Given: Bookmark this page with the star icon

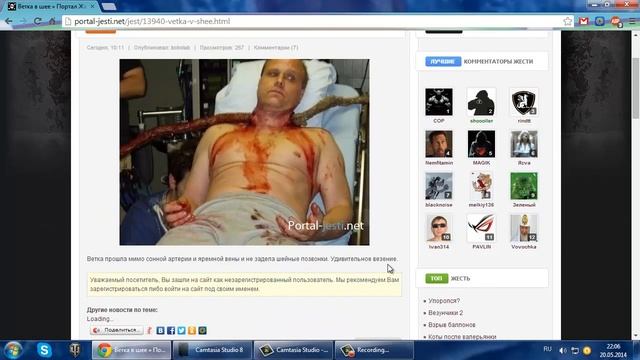Looking at the screenshot, I should pyautogui.click(x=567, y=21).
